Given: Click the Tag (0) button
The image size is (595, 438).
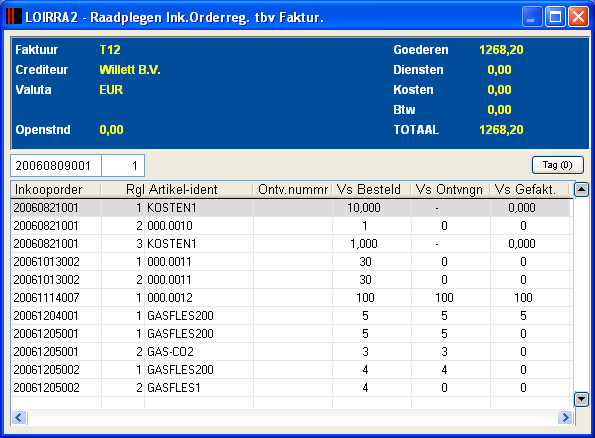Looking at the screenshot, I should 557,165.
